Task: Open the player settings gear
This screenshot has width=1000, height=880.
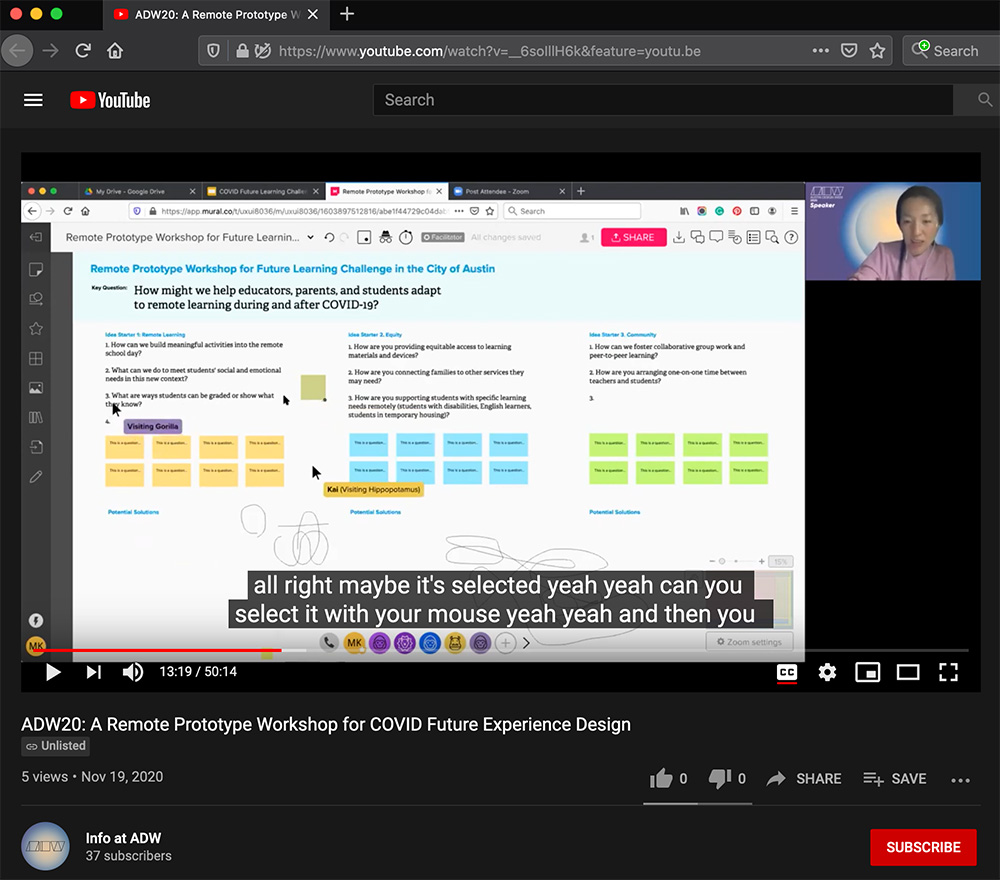Action: coord(827,672)
